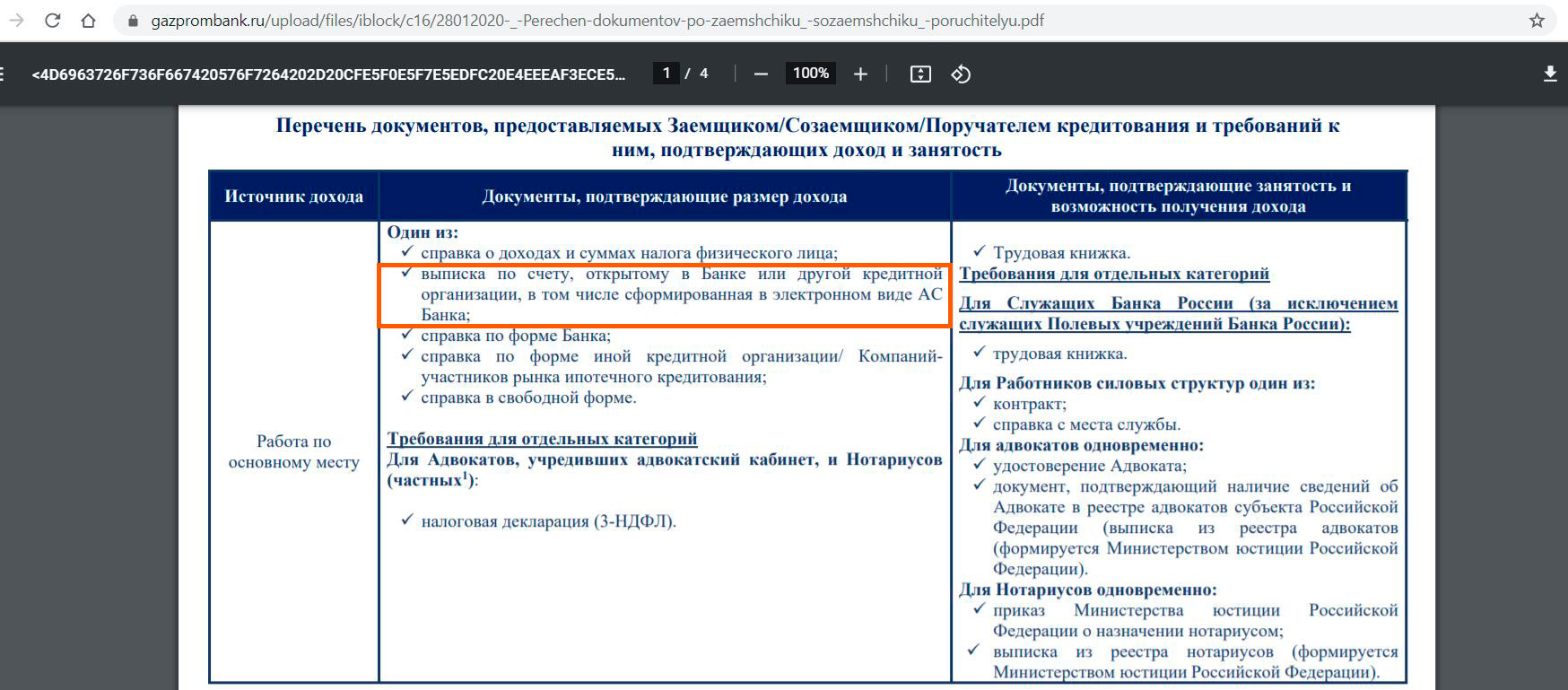Click the forward navigation arrow
Viewport: 1568px width, 690px height.
[16, 20]
